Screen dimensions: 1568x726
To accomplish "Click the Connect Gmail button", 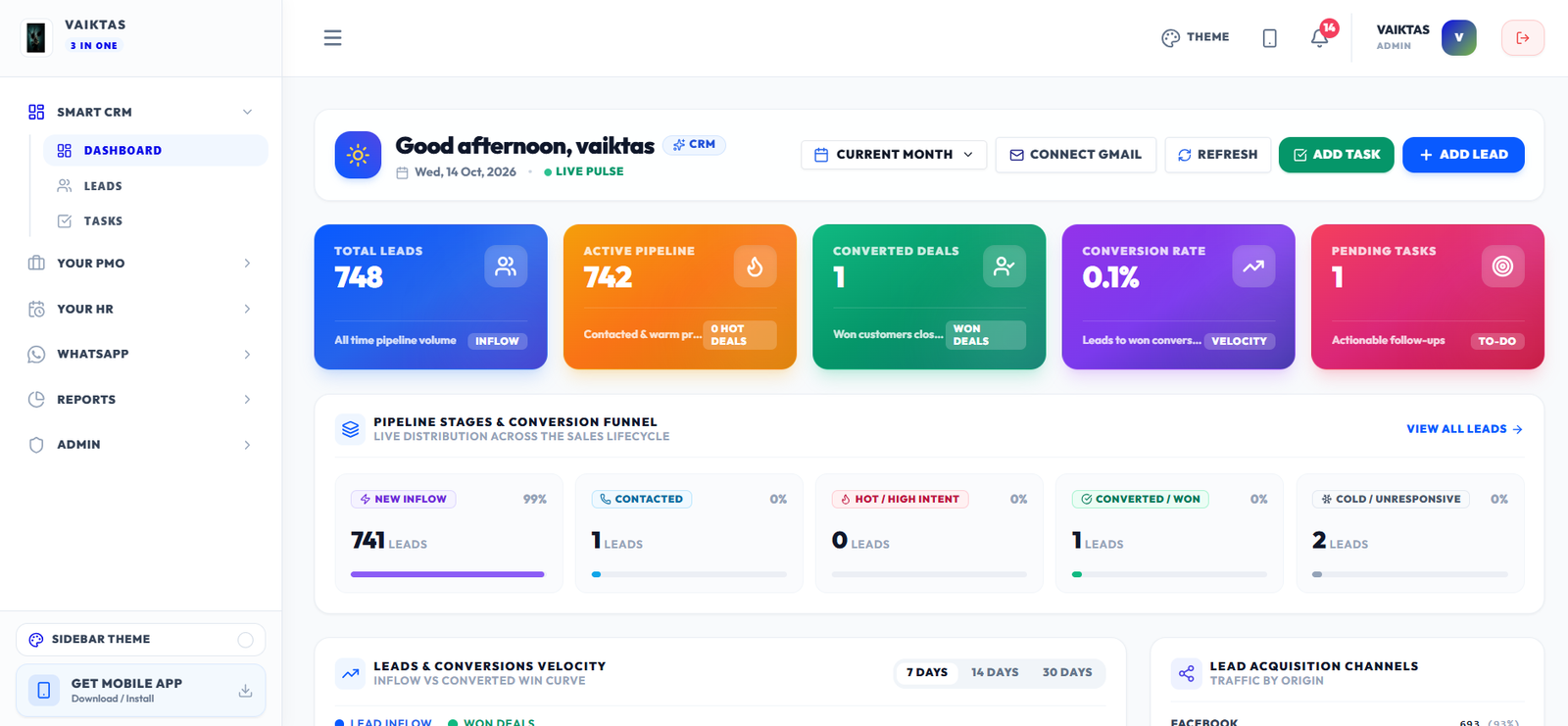I will tap(1076, 155).
